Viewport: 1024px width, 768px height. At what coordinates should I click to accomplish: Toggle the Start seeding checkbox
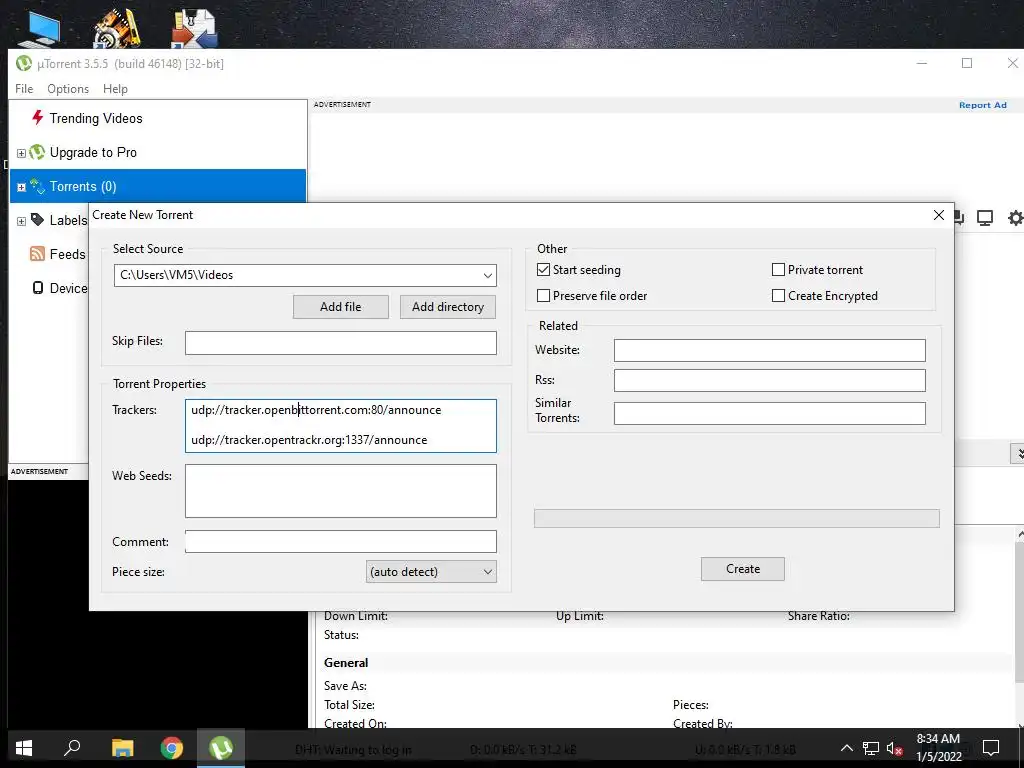(x=543, y=270)
